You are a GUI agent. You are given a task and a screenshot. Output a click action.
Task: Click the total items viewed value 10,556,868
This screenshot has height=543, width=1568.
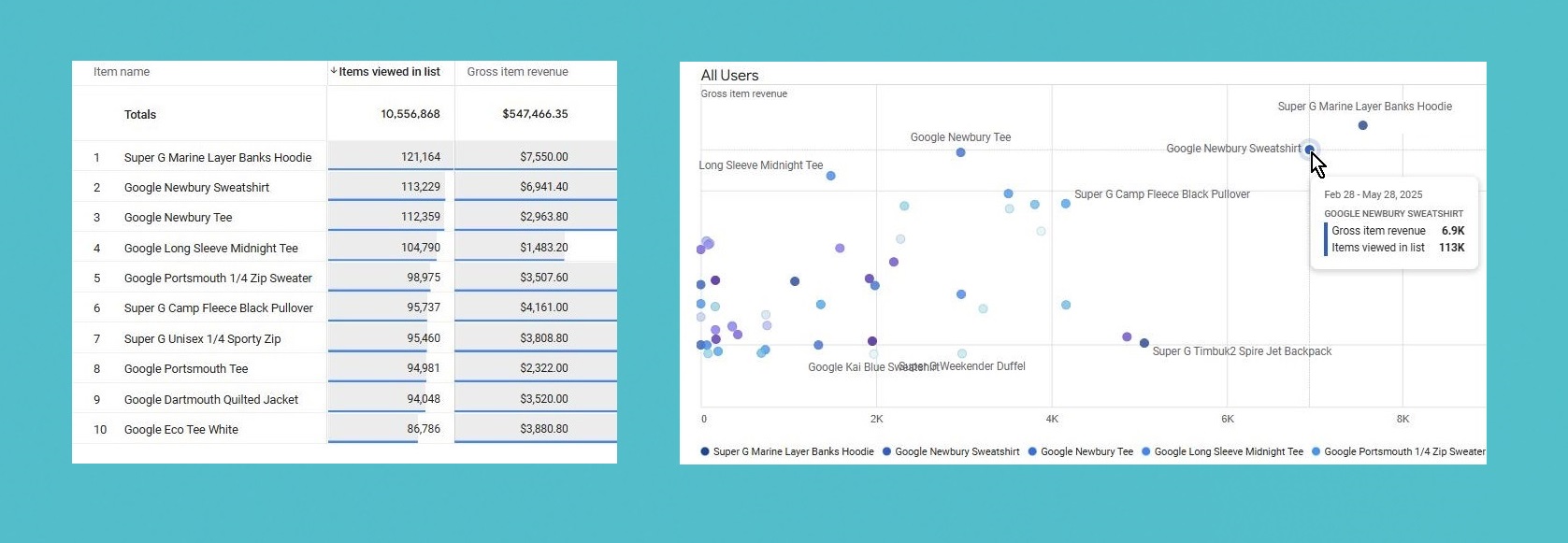[410, 114]
